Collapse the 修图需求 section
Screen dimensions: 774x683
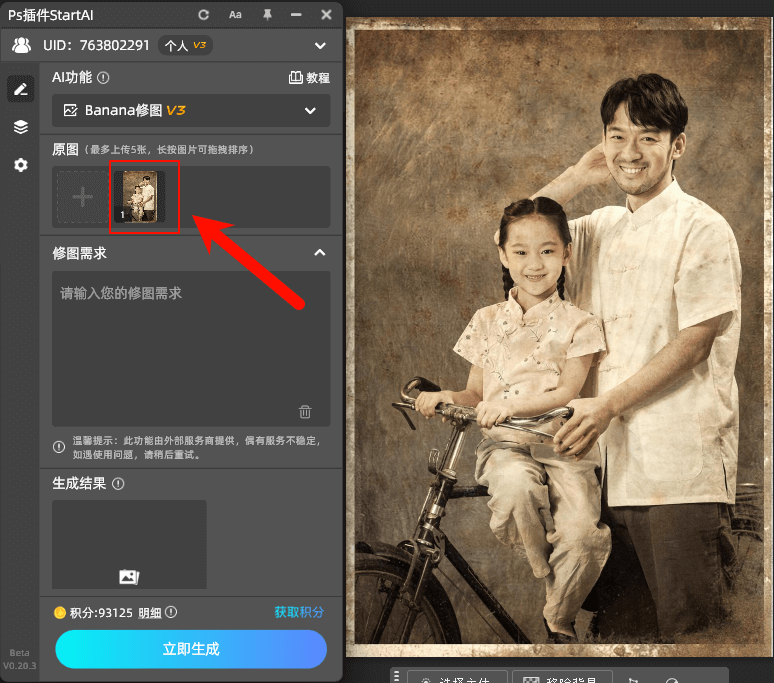[x=319, y=253]
